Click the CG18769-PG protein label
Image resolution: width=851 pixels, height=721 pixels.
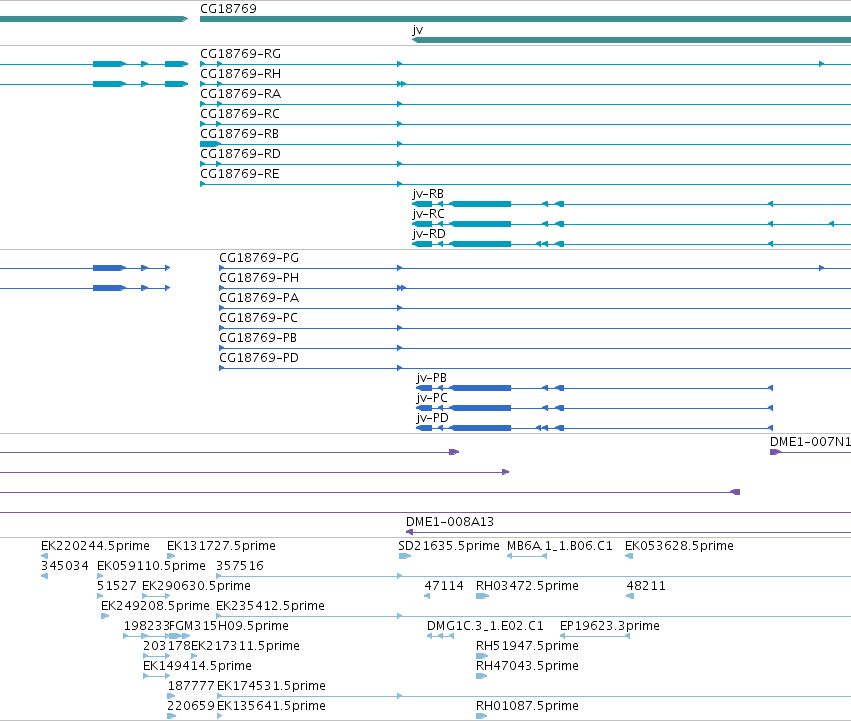click(259, 258)
